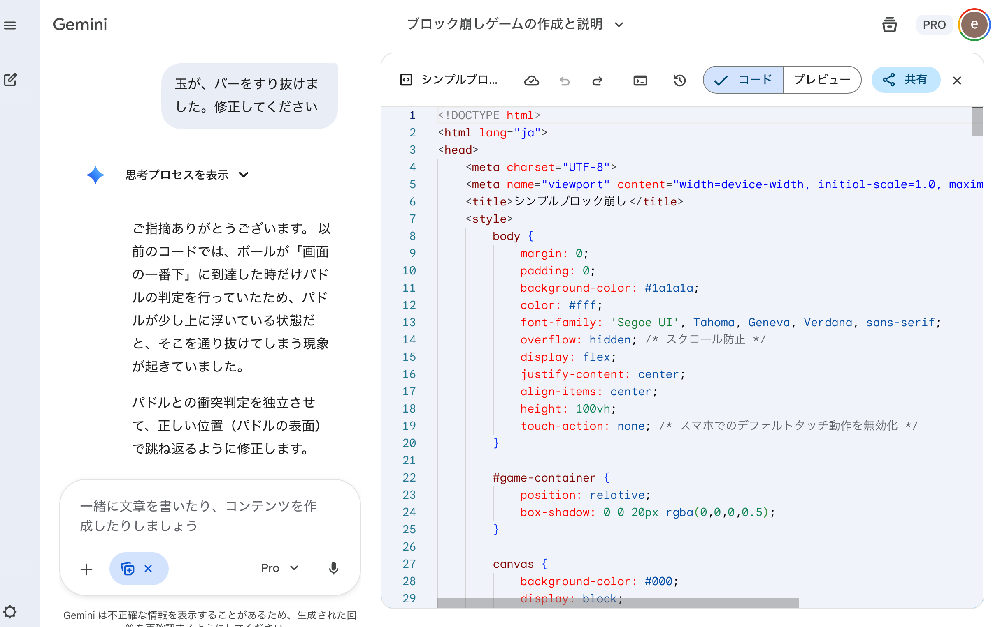
Task: Switch the Canvas to プレビュー view
Action: pos(821,80)
